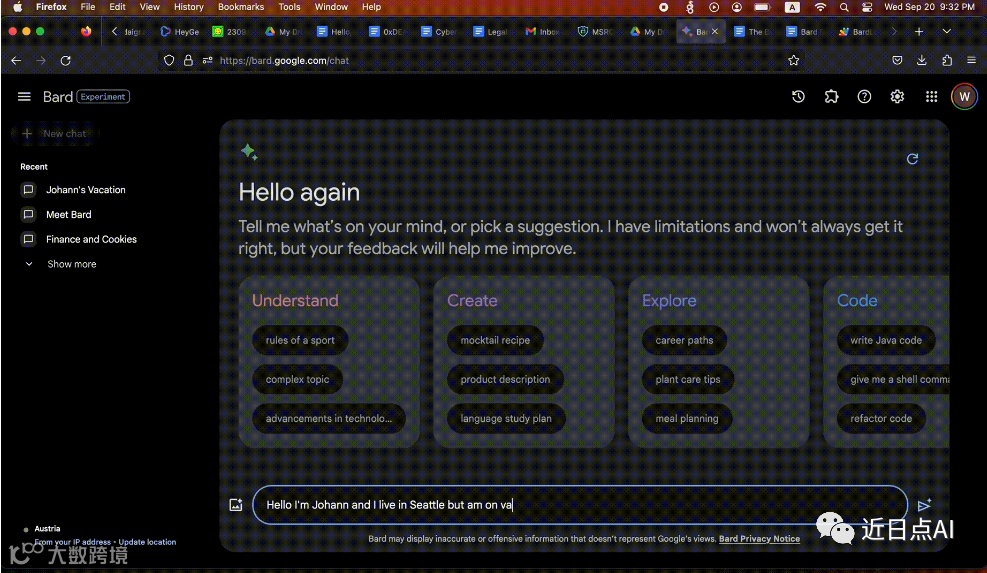Open the Bard Privacy Notice link
Viewport: 987px width, 573px height.
click(x=759, y=539)
